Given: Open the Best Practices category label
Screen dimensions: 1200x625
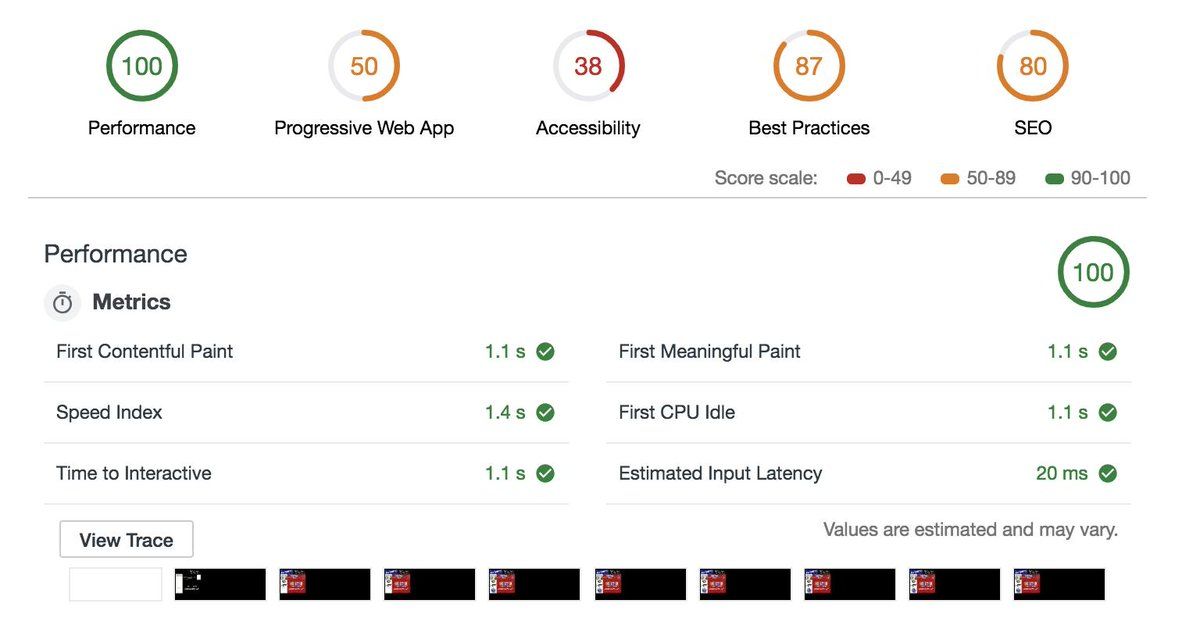Looking at the screenshot, I should 809,128.
